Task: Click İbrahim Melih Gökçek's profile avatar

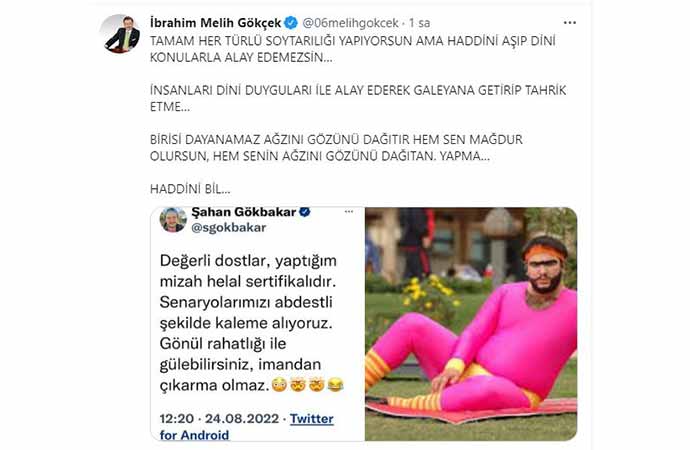Action: (122, 34)
